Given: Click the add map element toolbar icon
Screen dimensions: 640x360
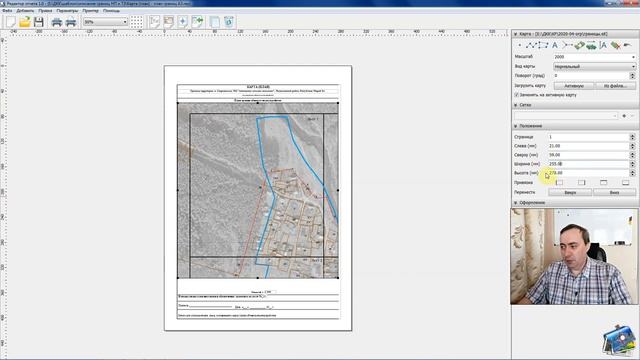Looking at the screenshot, I should (x=183, y=22).
